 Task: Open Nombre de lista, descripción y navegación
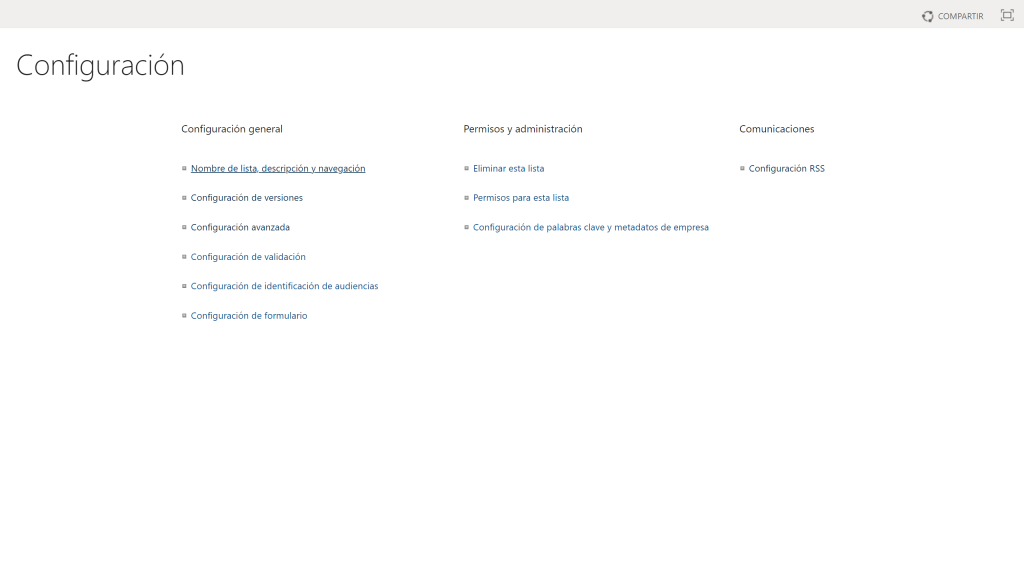(x=278, y=168)
